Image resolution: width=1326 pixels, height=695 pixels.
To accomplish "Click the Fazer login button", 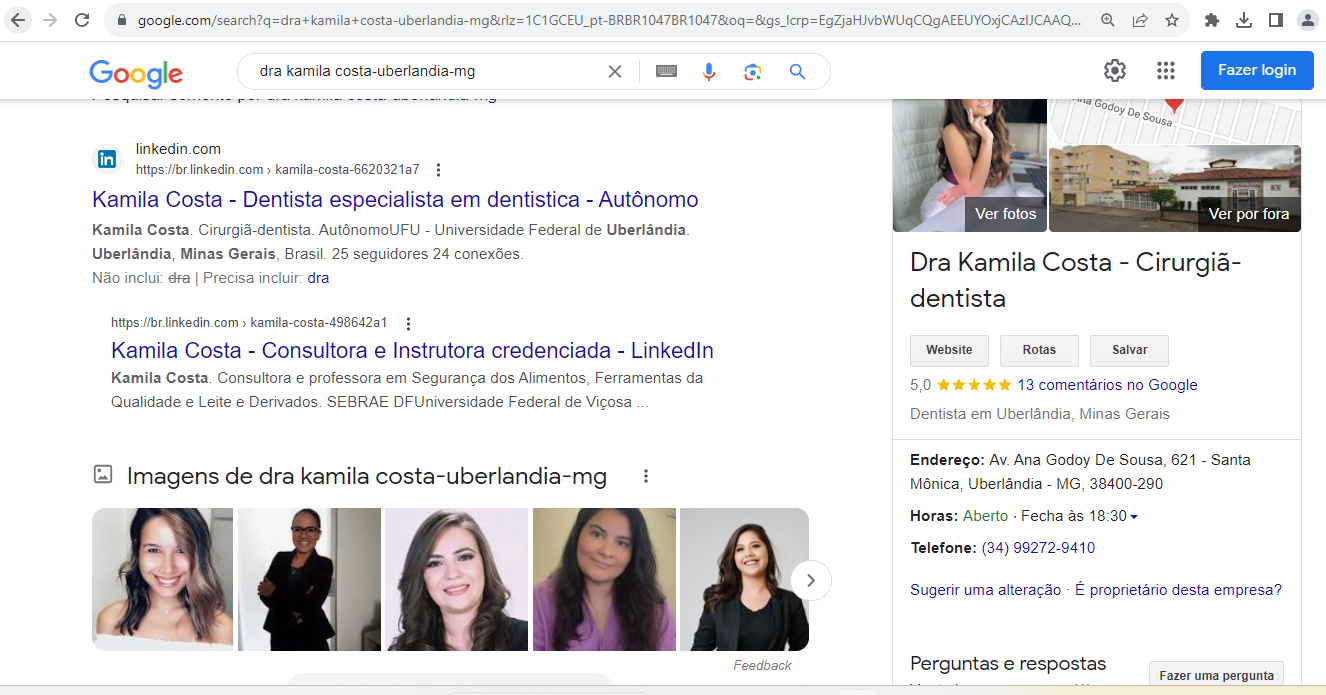I will coord(1256,70).
